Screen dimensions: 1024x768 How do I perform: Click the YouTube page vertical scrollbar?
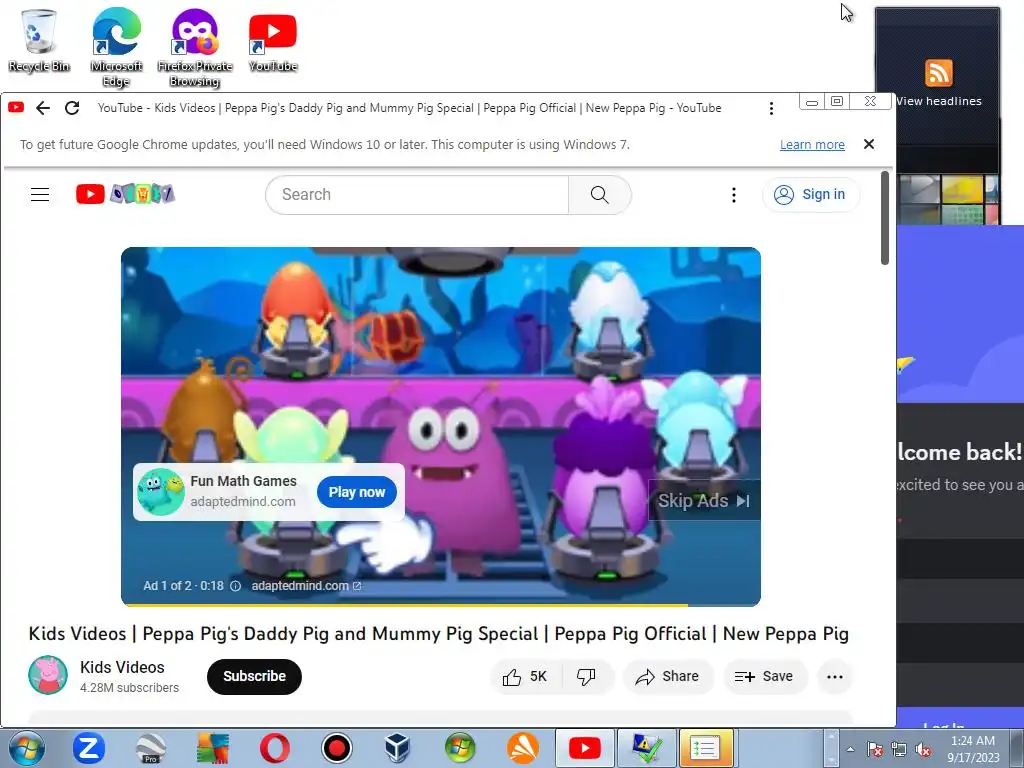click(885, 217)
